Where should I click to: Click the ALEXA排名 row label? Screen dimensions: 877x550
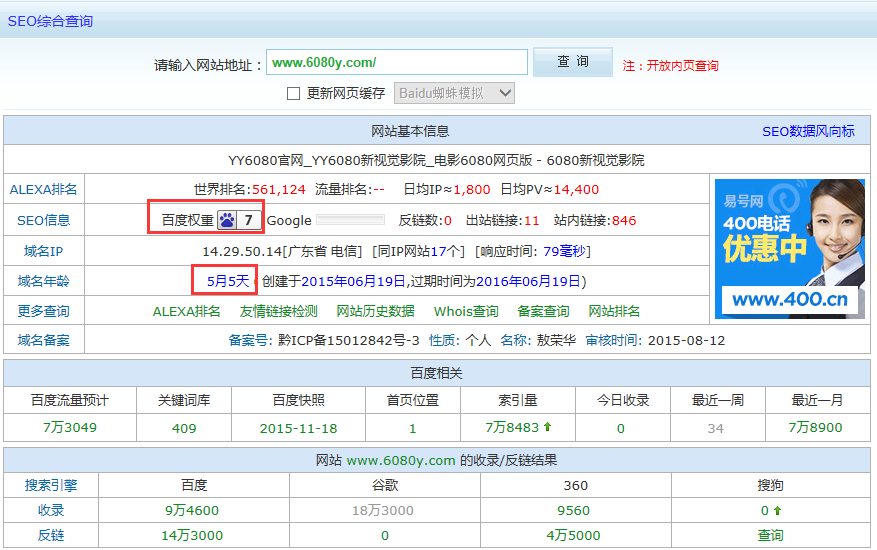point(44,190)
